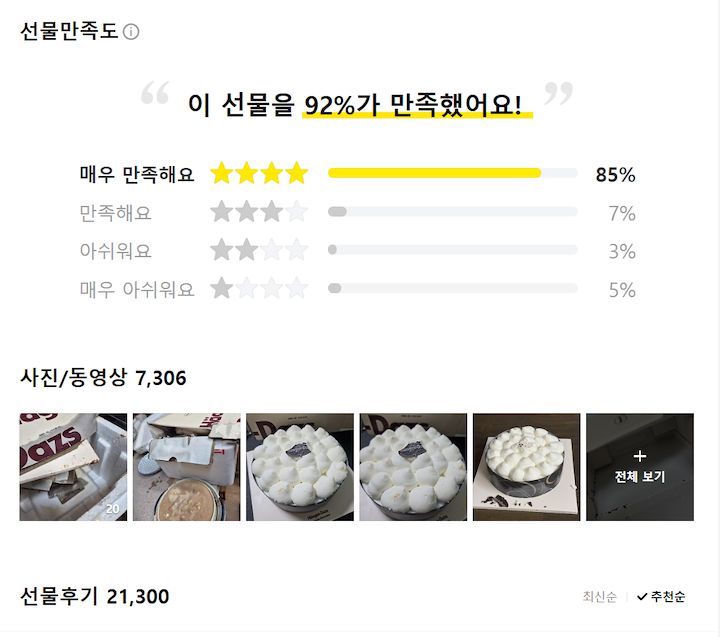720x637 pixels.
Task: Click the yellow 85% satisfaction bar
Action: pyautogui.click(x=435, y=174)
